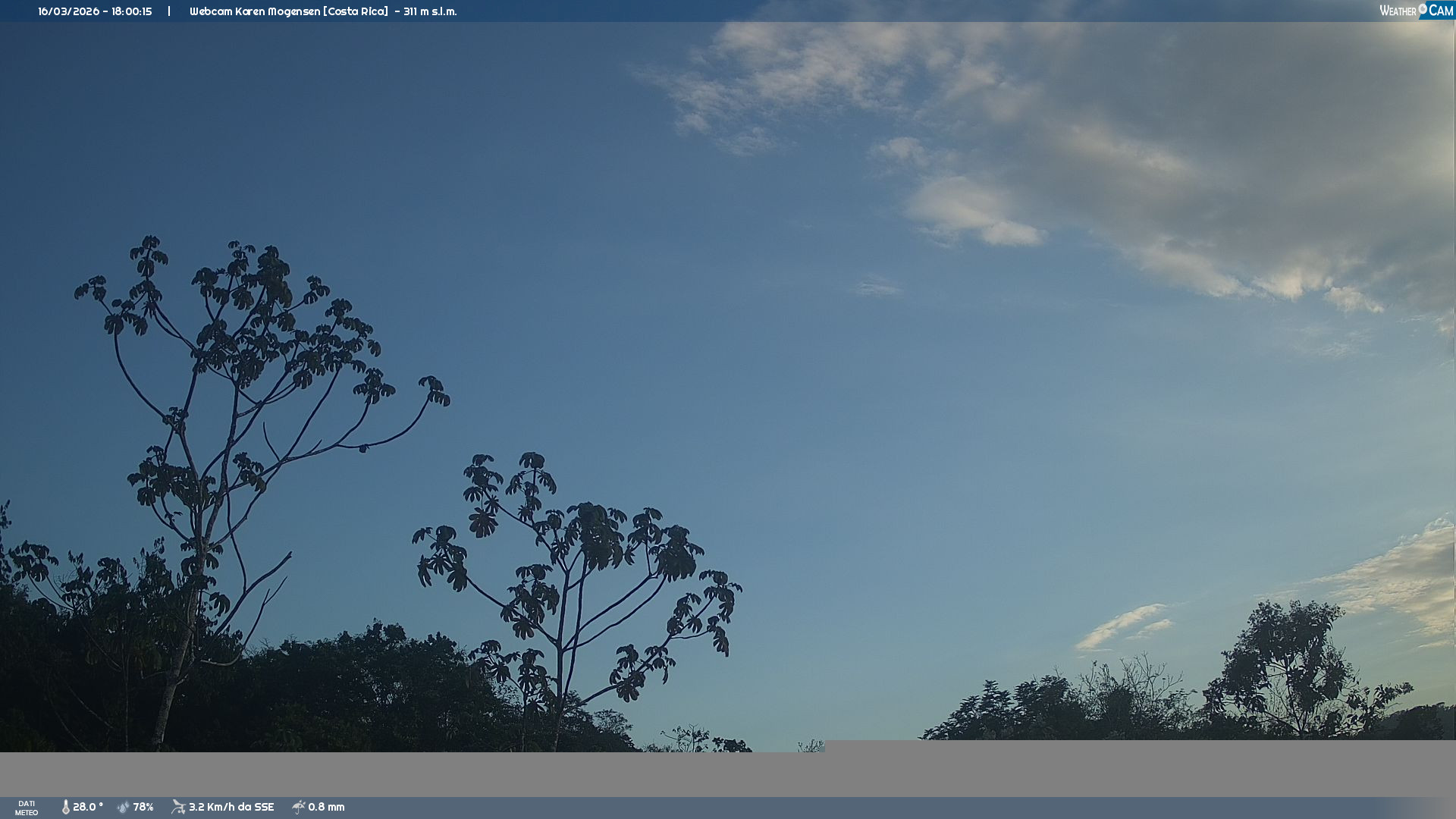Click the camera lens icon in WeatherCam logo
Screen dimensions: 1456x819
click(x=1423, y=9)
